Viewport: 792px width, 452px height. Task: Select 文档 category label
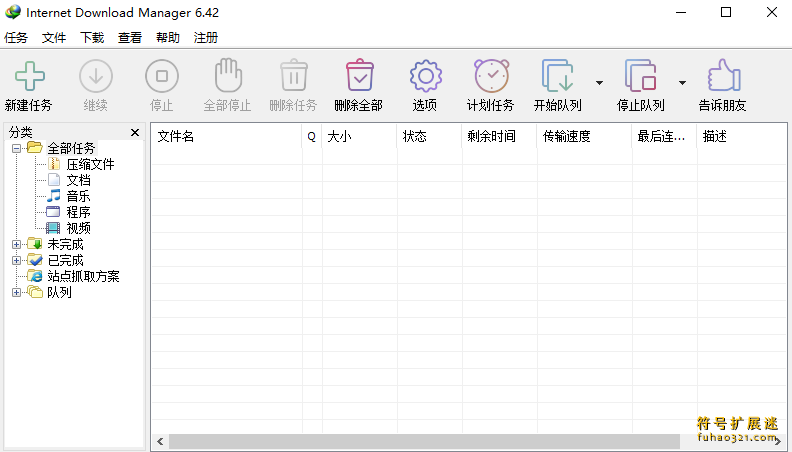click(79, 180)
